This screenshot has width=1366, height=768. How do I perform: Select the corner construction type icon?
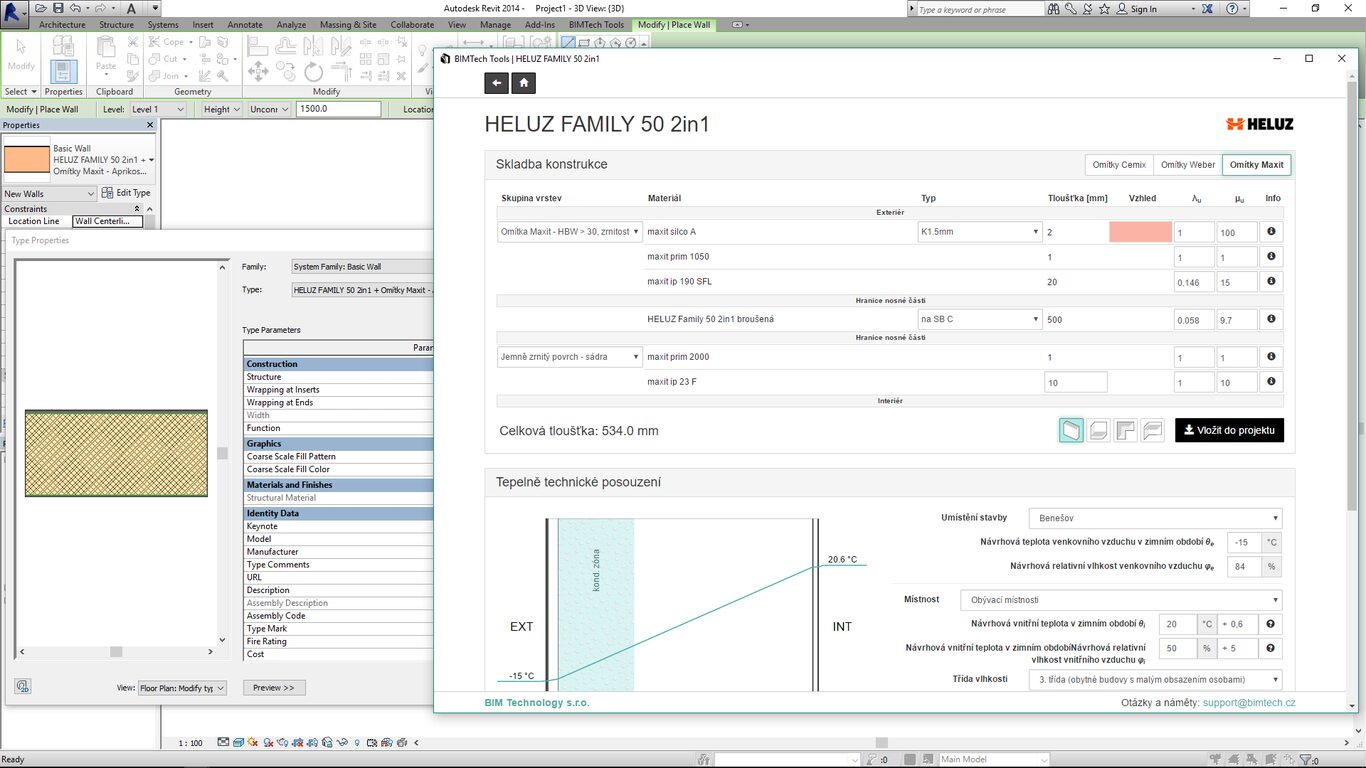[x=1125, y=430]
